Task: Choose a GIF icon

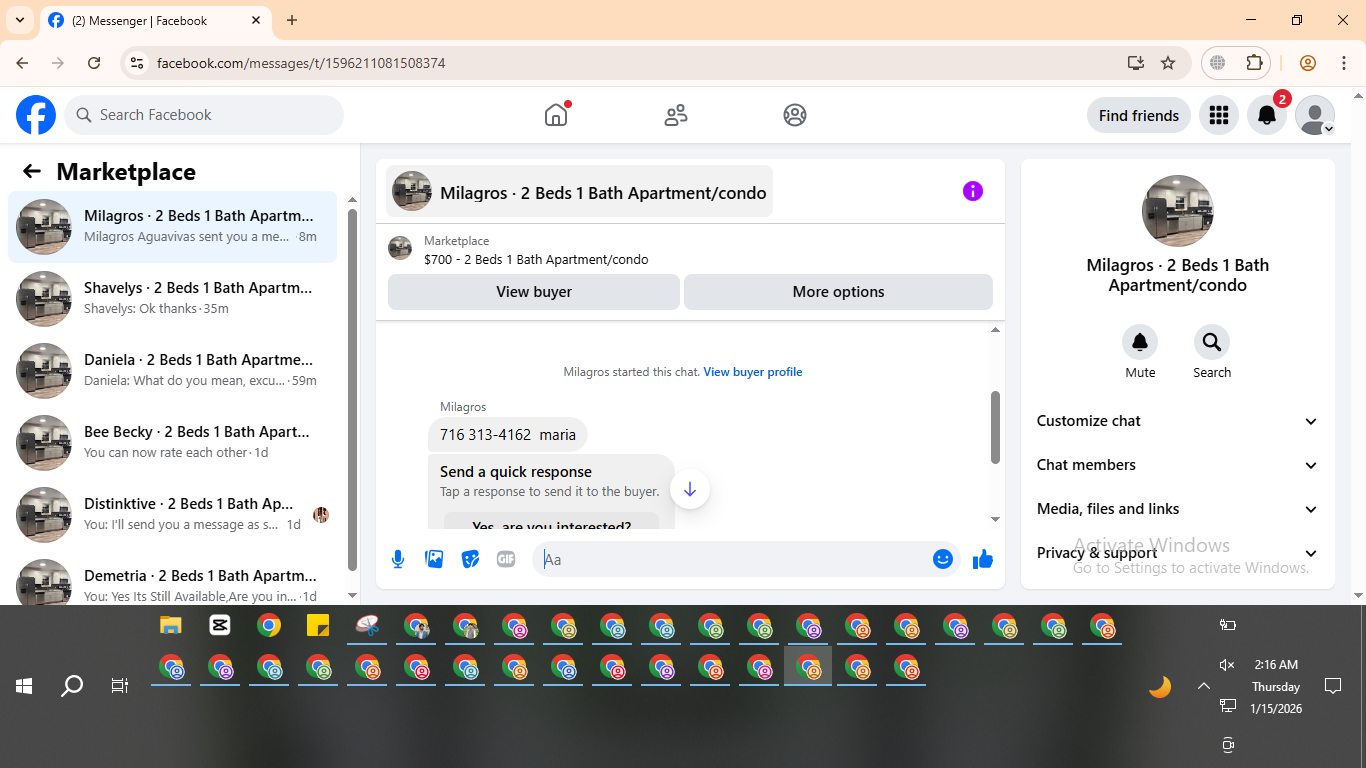Action: click(506, 559)
